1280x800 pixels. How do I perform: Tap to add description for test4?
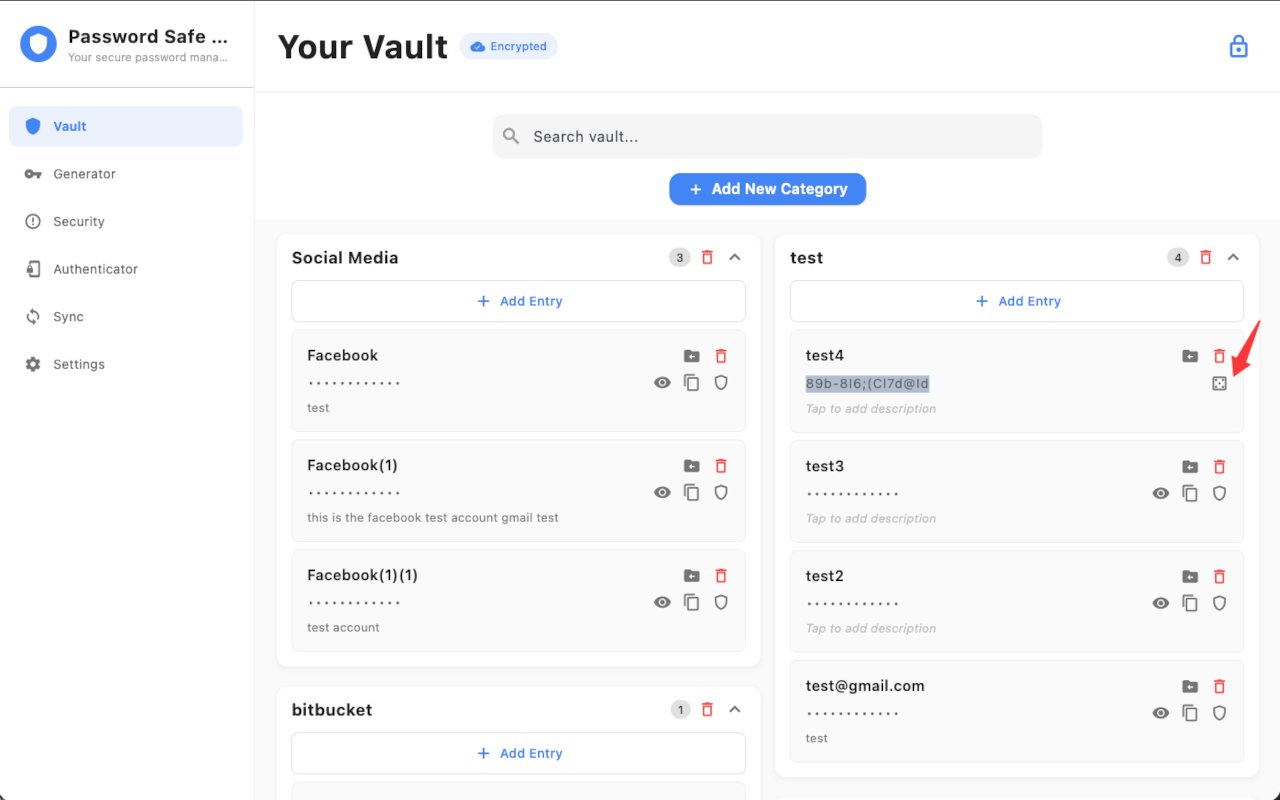tap(871, 409)
